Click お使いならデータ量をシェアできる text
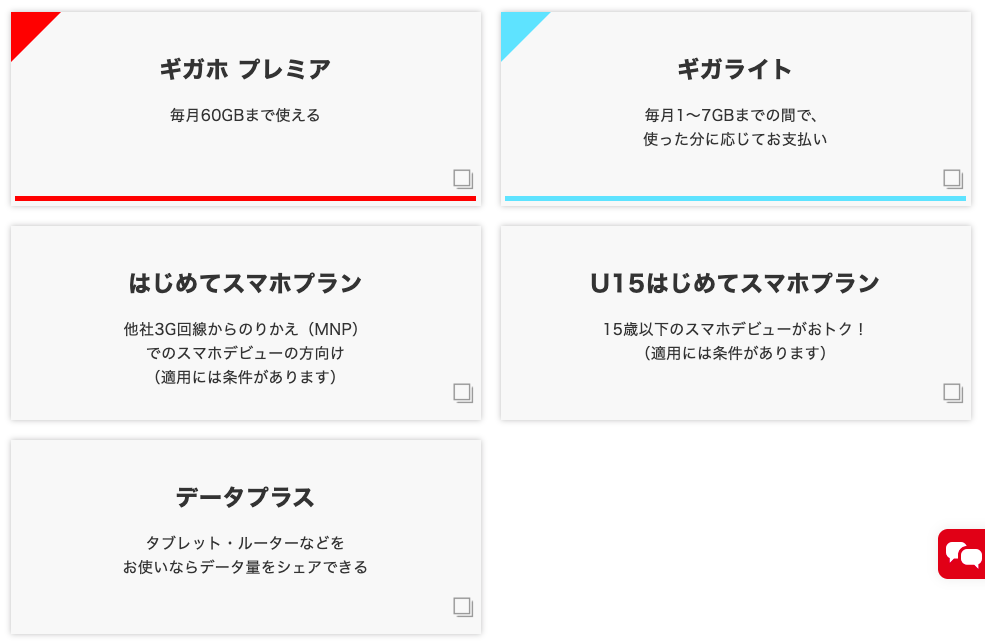 coord(245,567)
